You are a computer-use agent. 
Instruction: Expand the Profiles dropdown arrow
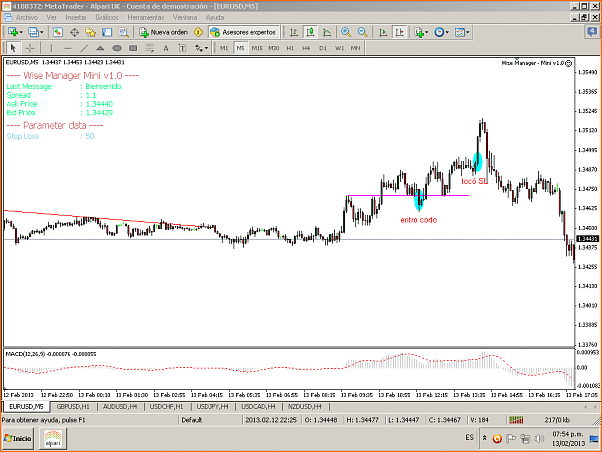pos(41,33)
